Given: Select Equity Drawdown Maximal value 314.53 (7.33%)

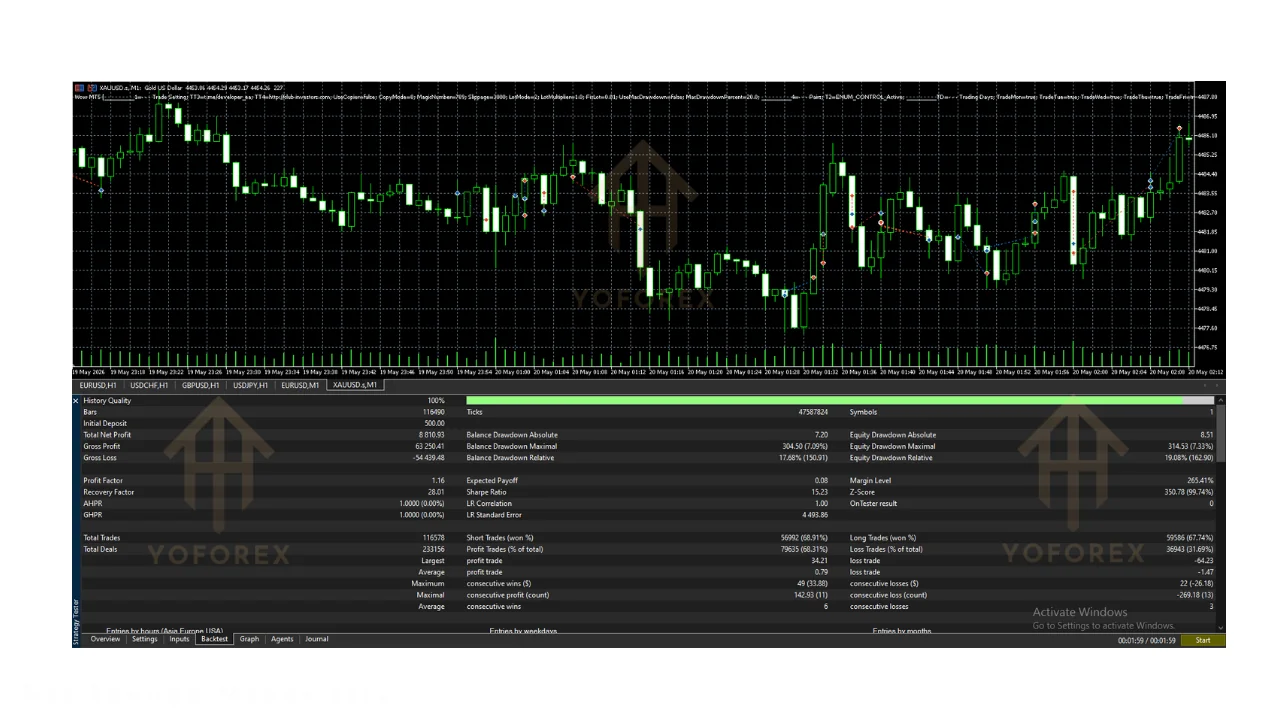Looking at the screenshot, I should tap(1191, 446).
